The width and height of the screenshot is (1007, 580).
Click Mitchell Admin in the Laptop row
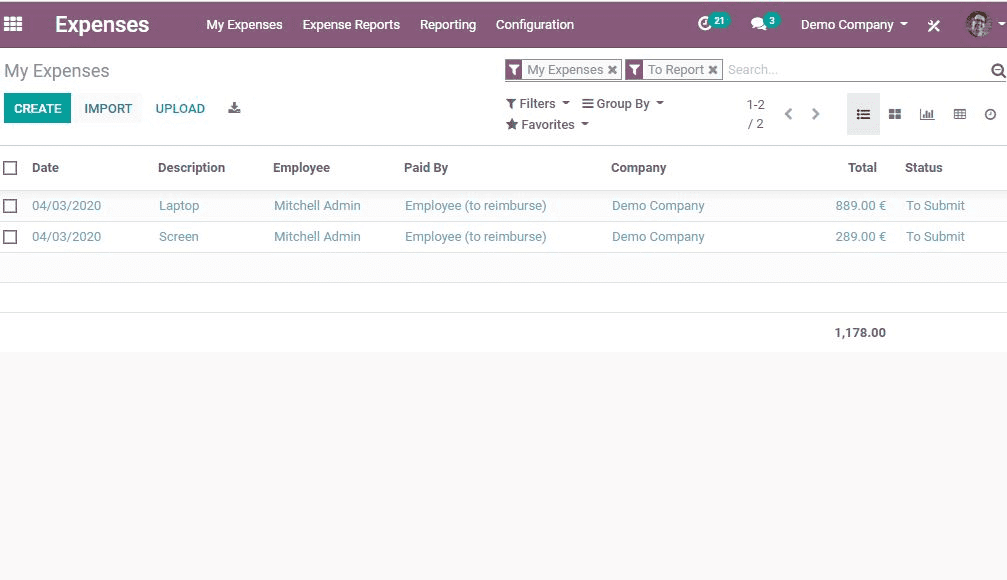tap(317, 206)
